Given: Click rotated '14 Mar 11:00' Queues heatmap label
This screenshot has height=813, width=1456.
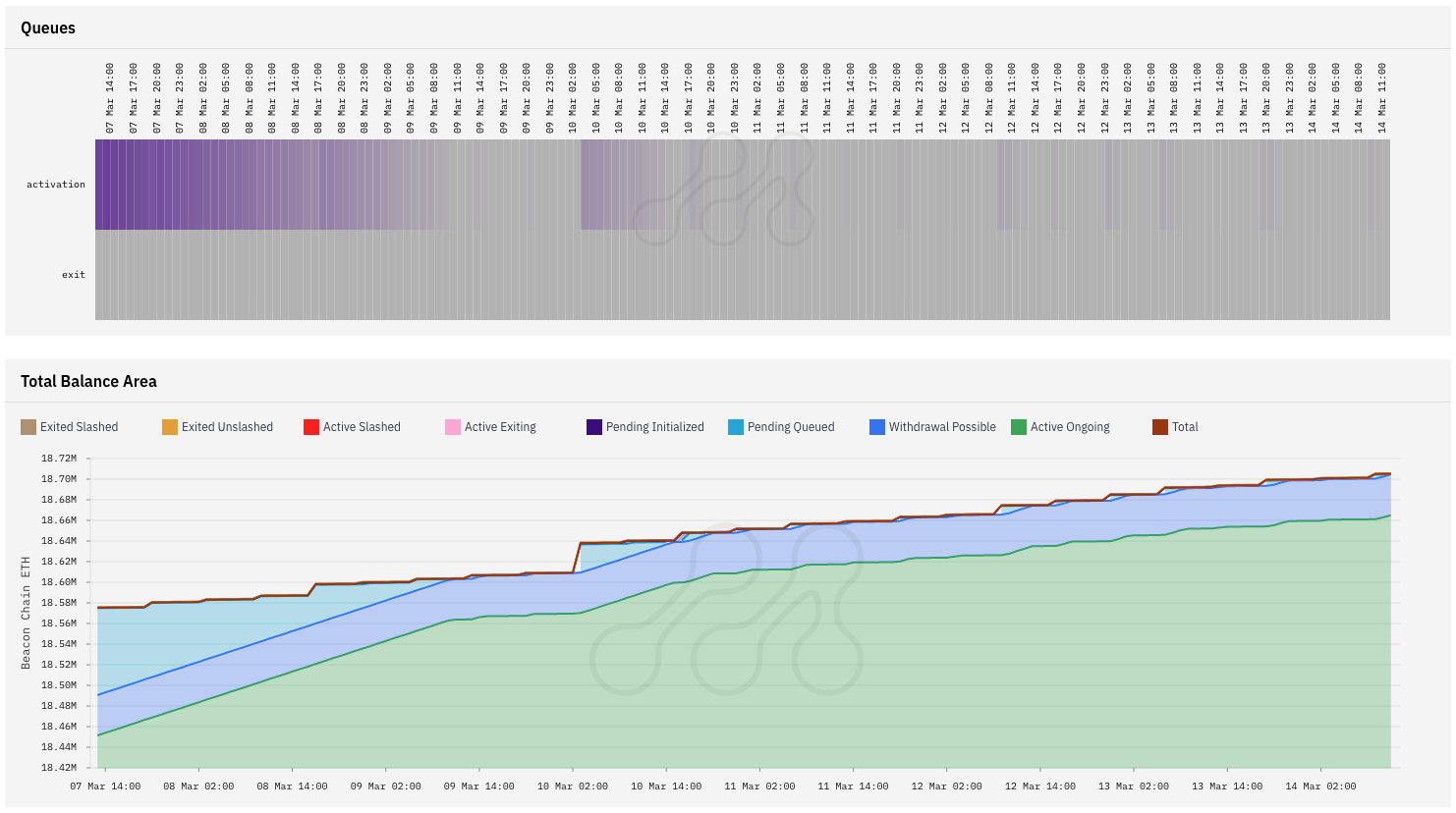Looking at the screenshot, I should 1382,98.
